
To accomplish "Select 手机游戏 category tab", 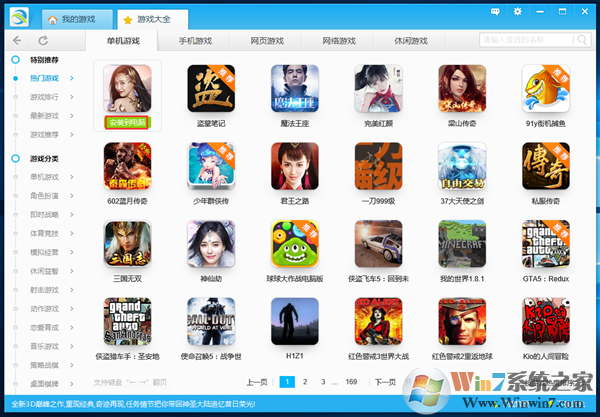I will click(x=195, y=41).
